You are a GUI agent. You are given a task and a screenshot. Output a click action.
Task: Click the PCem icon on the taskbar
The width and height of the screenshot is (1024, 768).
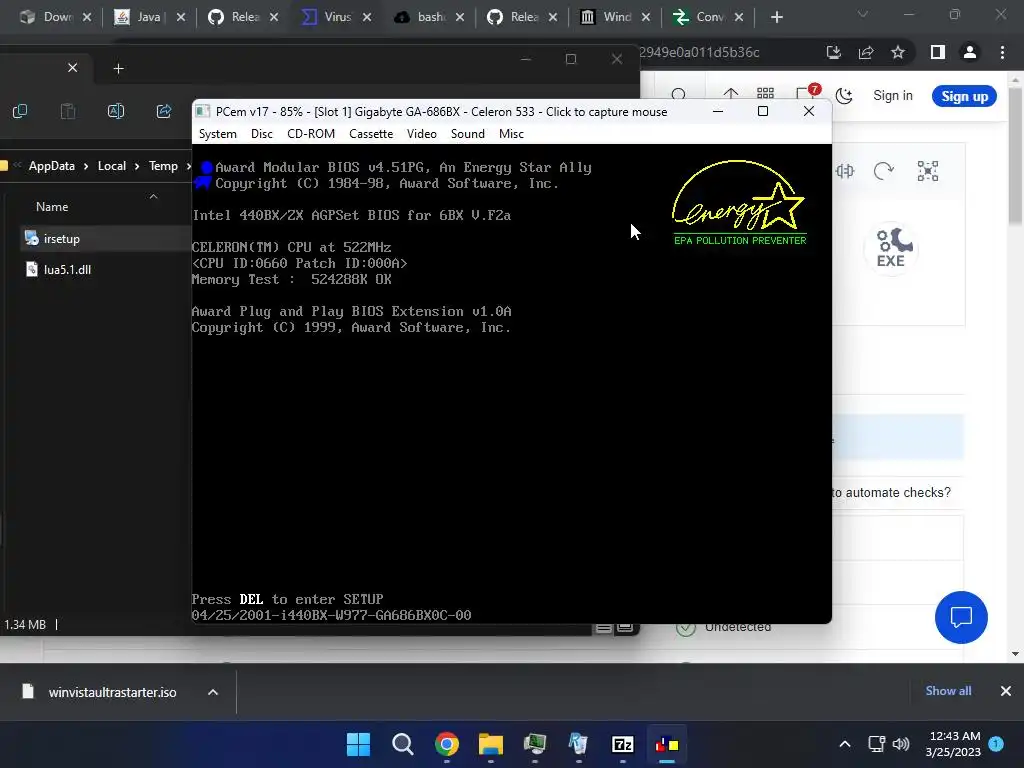coord(667,744)
